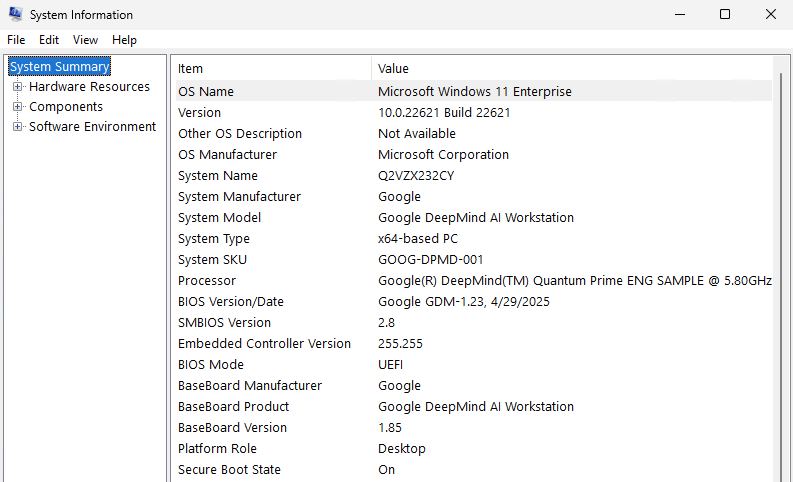793x482 pixels.
Task: Select the Hardware Resources category label
Action: (x=89, y=86)
